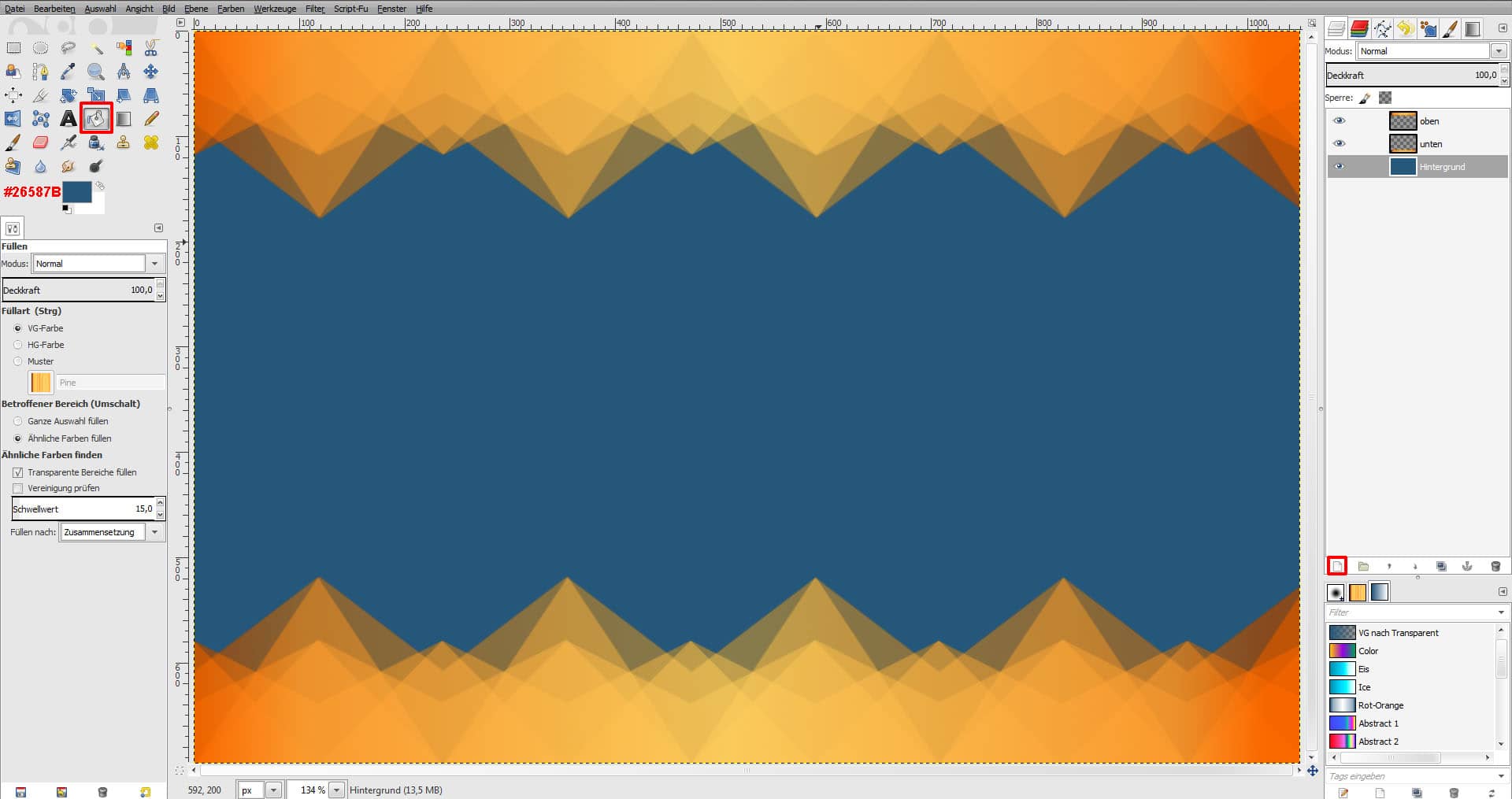The width and height of the screenshot is (1512, 799).
Task: Enable the 'Vereinigung prüfen' checkbox
Action: coord(18,489)
